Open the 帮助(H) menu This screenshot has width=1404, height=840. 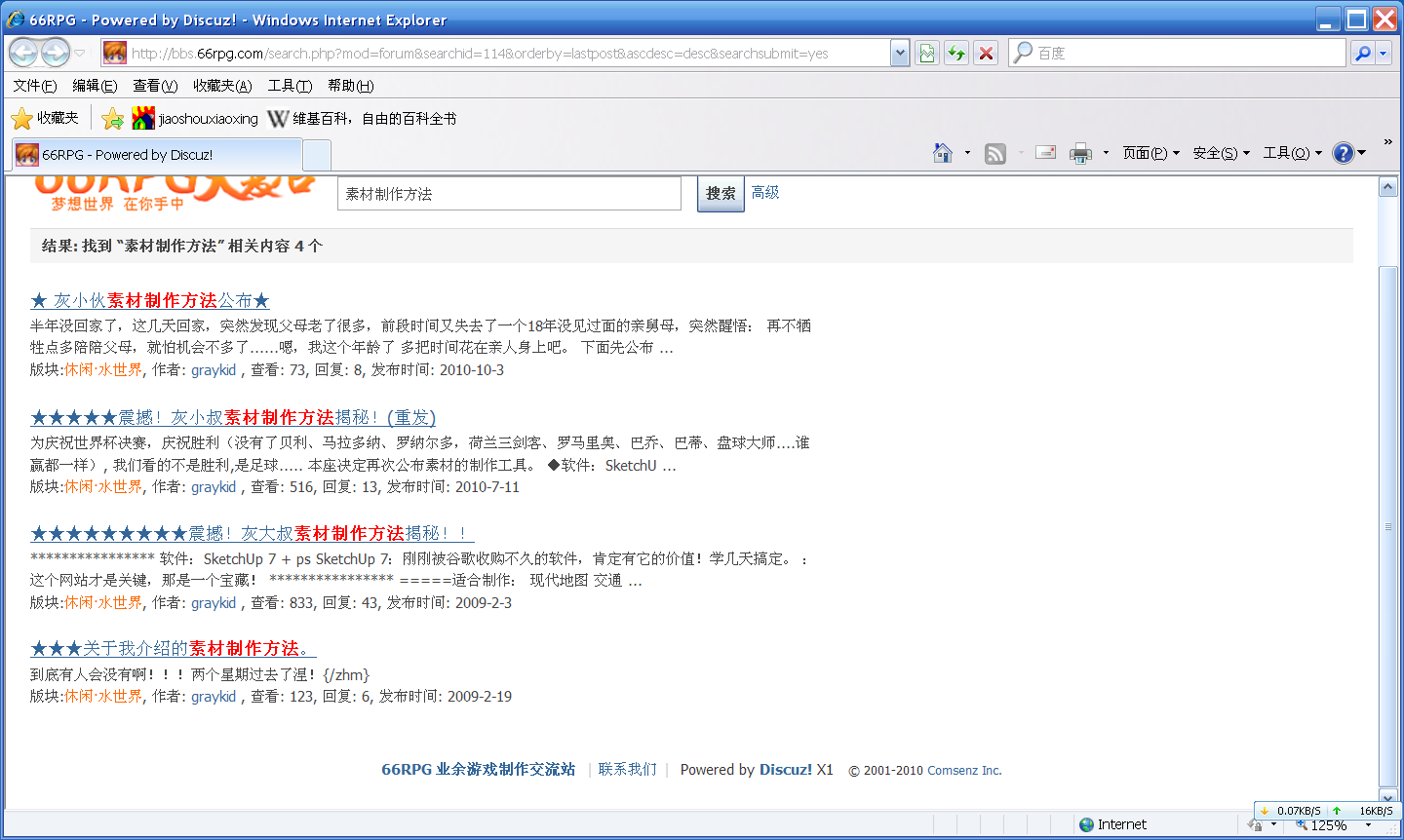coord(351,86)
